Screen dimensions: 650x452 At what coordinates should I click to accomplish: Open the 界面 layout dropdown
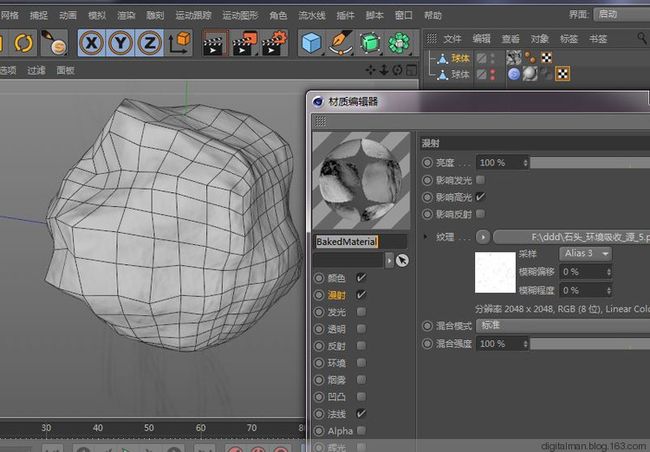tap(622, 15)
